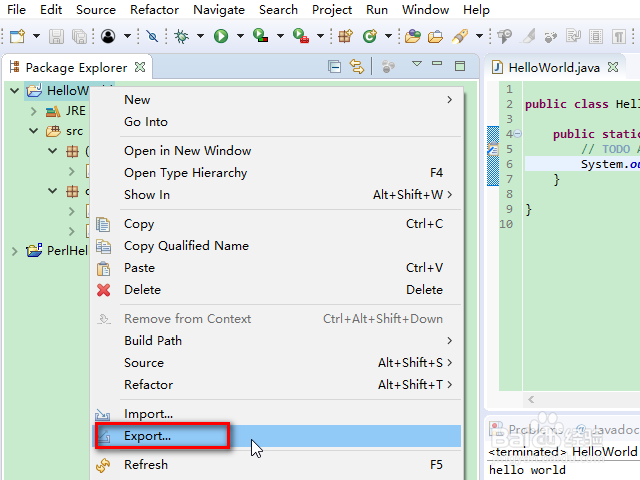
Task: Click the New Java Class icon
Action: click(370, 36)
